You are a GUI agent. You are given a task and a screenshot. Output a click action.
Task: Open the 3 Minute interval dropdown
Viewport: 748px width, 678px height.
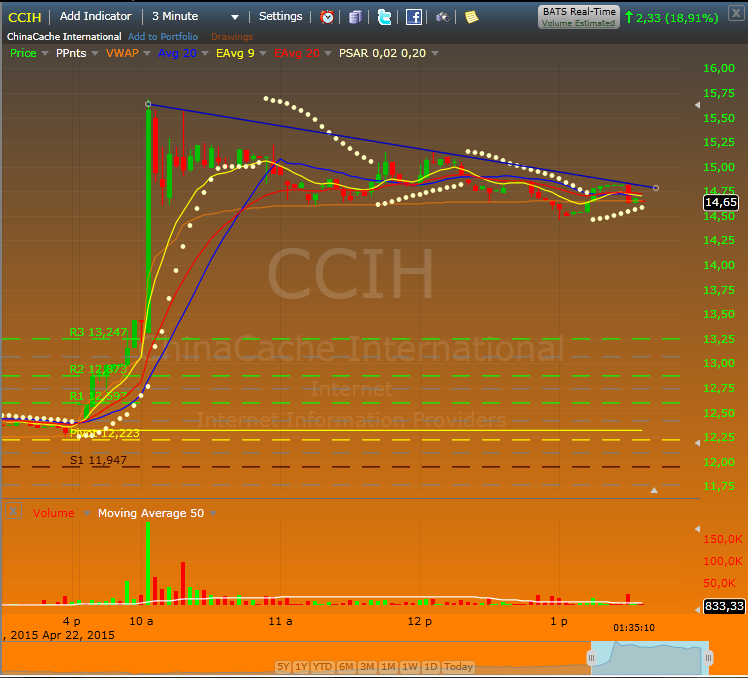tap(235, 17)
